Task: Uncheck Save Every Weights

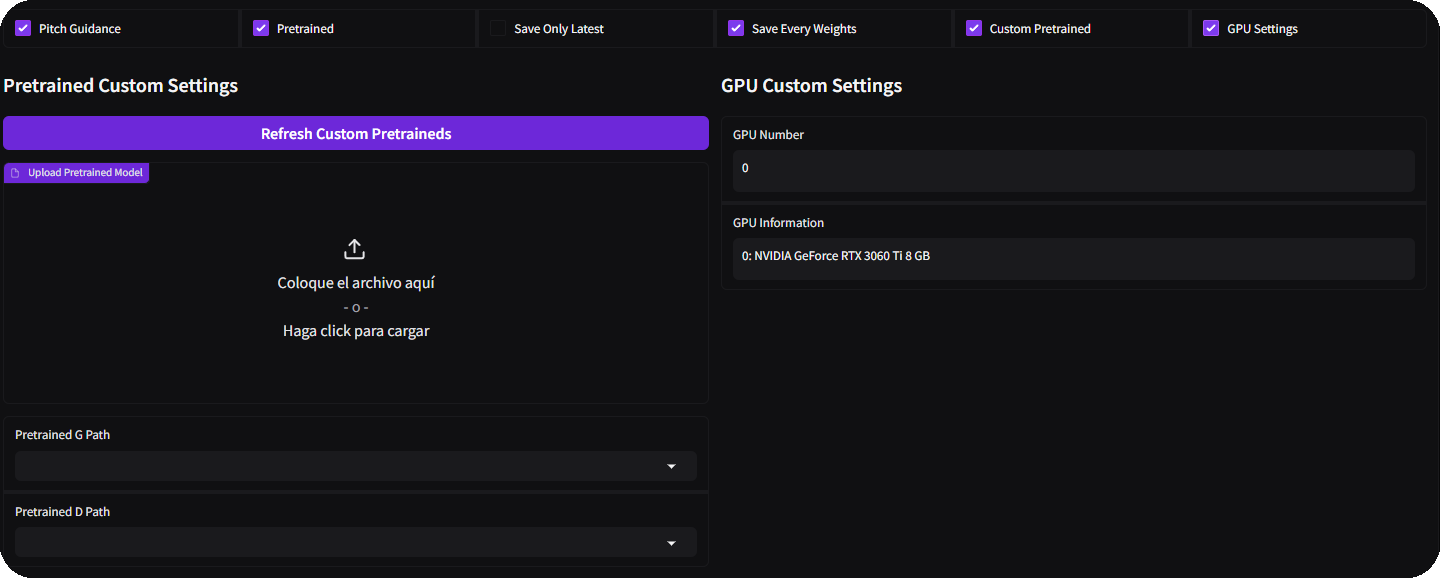Action: [x=736, y=29]
